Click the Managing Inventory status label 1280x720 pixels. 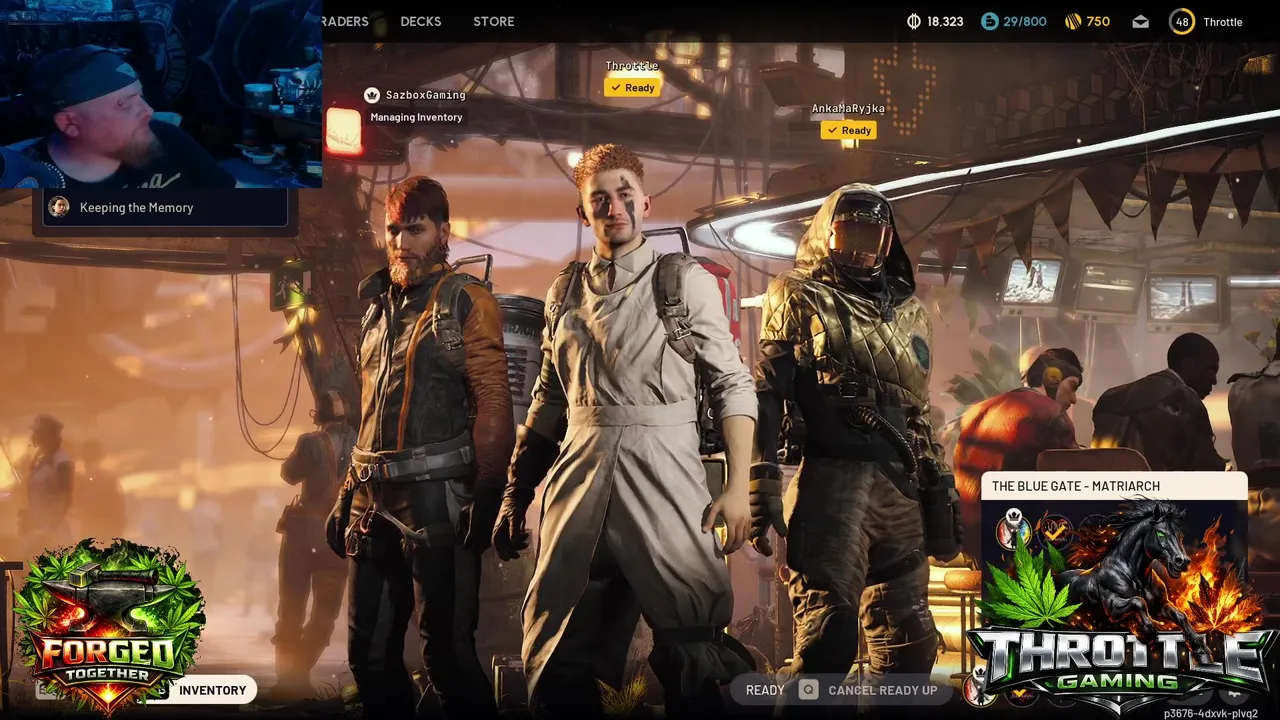(x=416, y=117)
